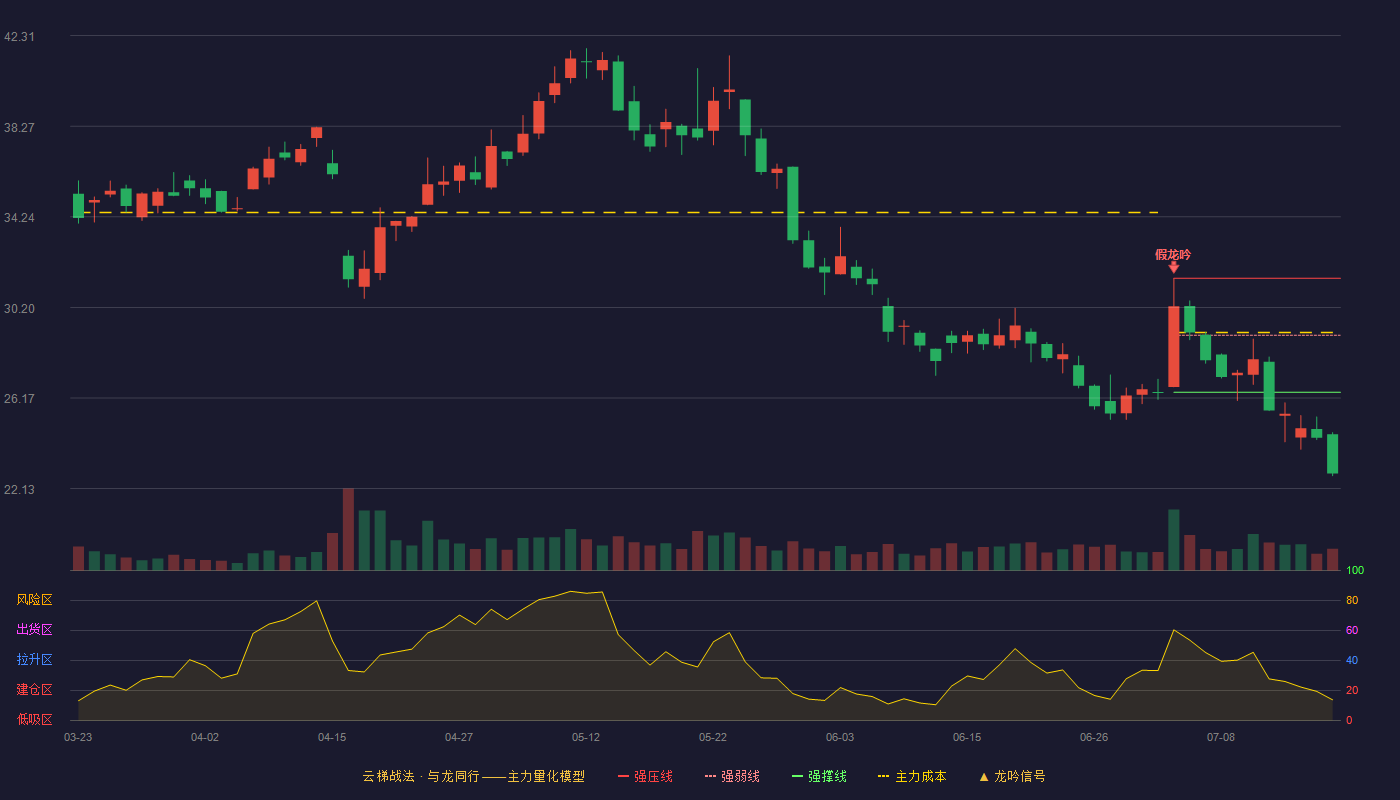Click the 06-03 date label
1400x800 pixels.
(840, 737)
